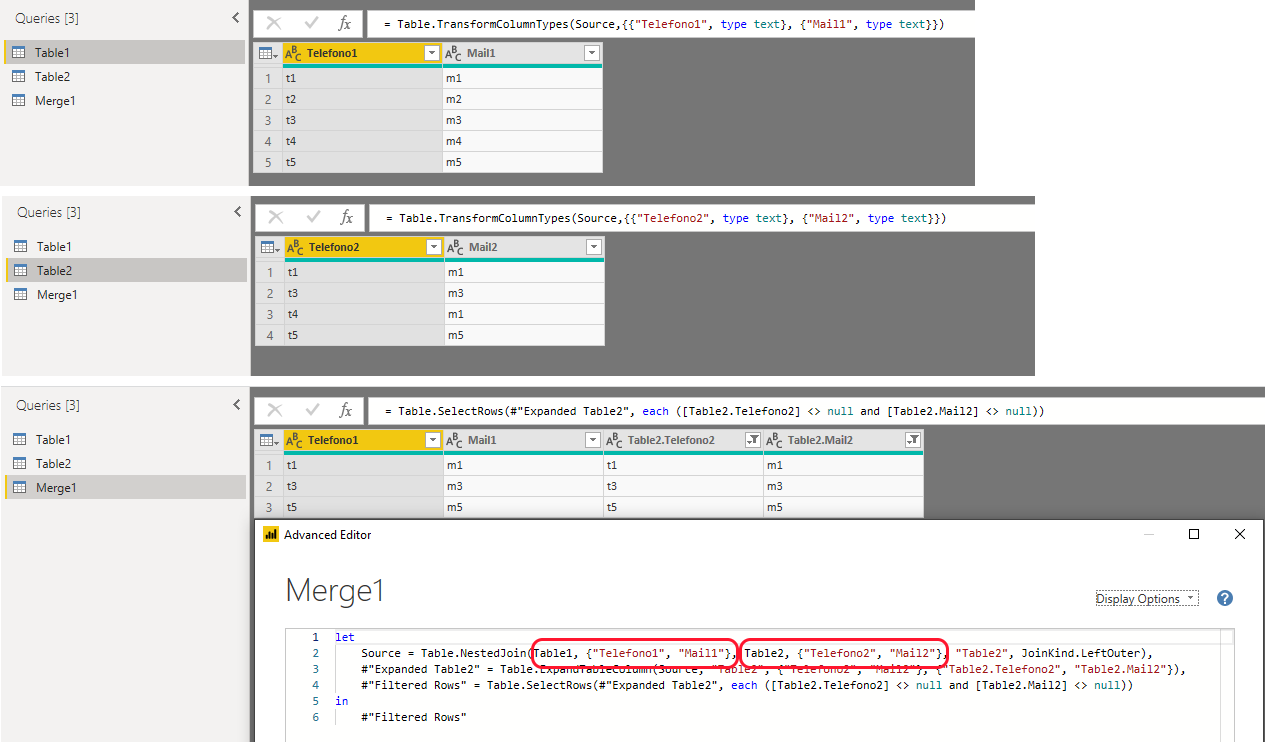Viewport: 1269px width, 752px height.
Task: Click the fx icon beside the Table.SelectRows formula
Action: click(x=346, y=410)
